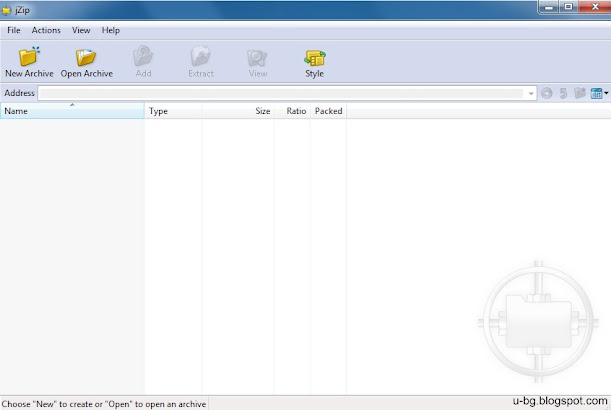Click the jZip title bar app icon

pyautogui.click(x=7, y=10)
